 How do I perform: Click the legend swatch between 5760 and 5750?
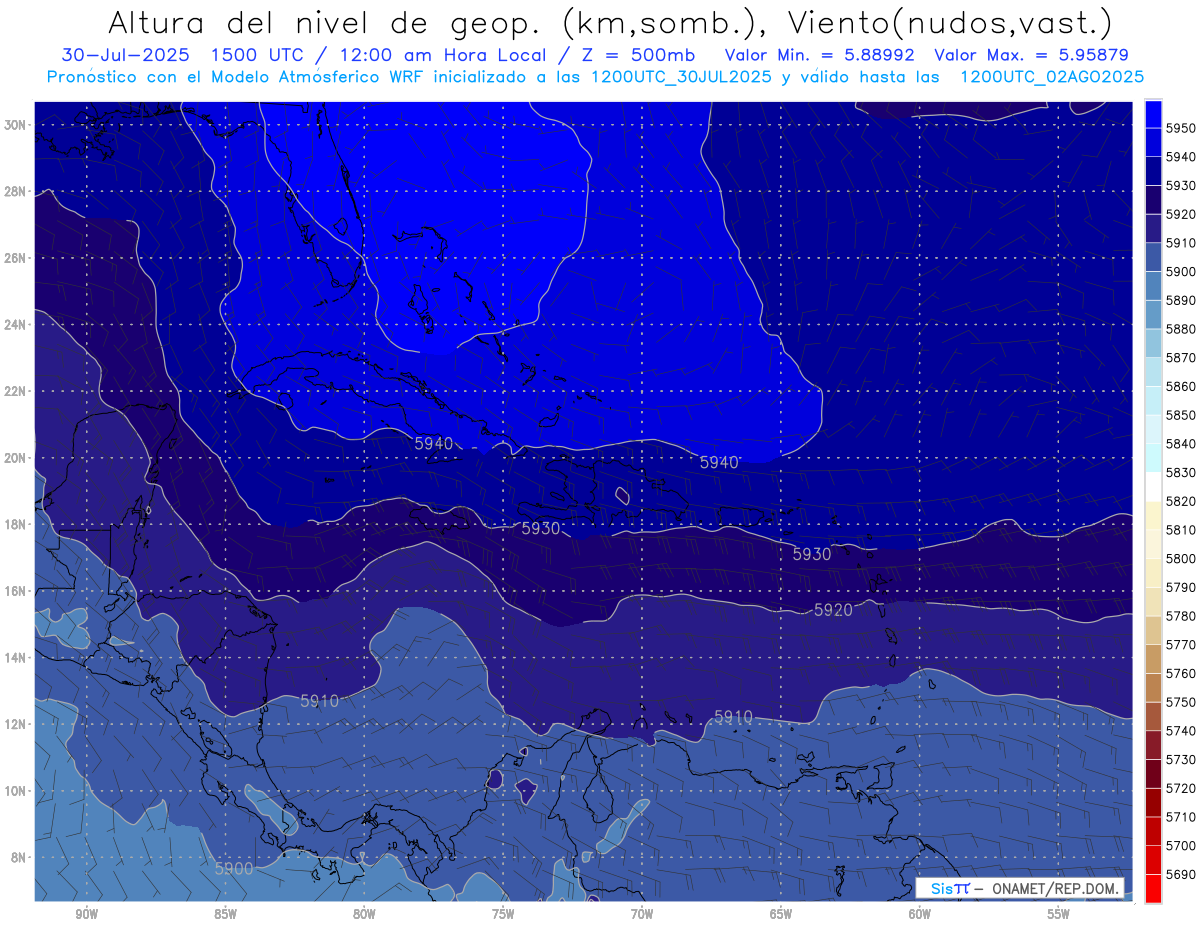(x=1153, y=688)
